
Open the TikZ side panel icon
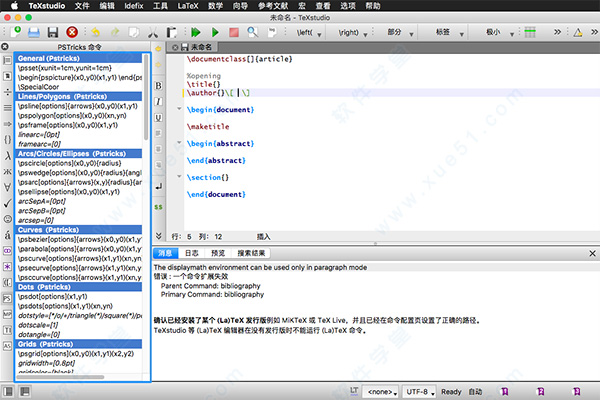pos(7,330)
